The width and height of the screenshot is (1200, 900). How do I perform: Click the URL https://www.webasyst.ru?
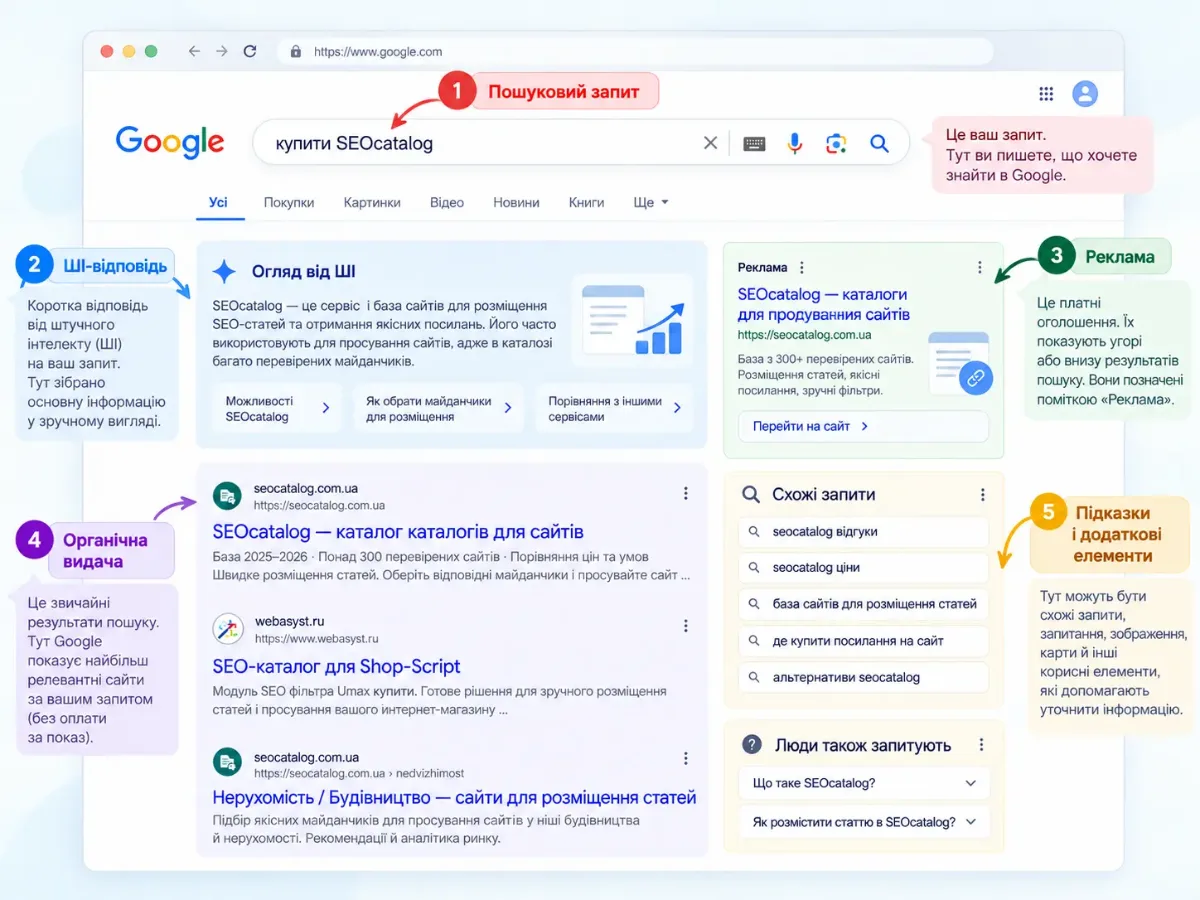[316, 638]
